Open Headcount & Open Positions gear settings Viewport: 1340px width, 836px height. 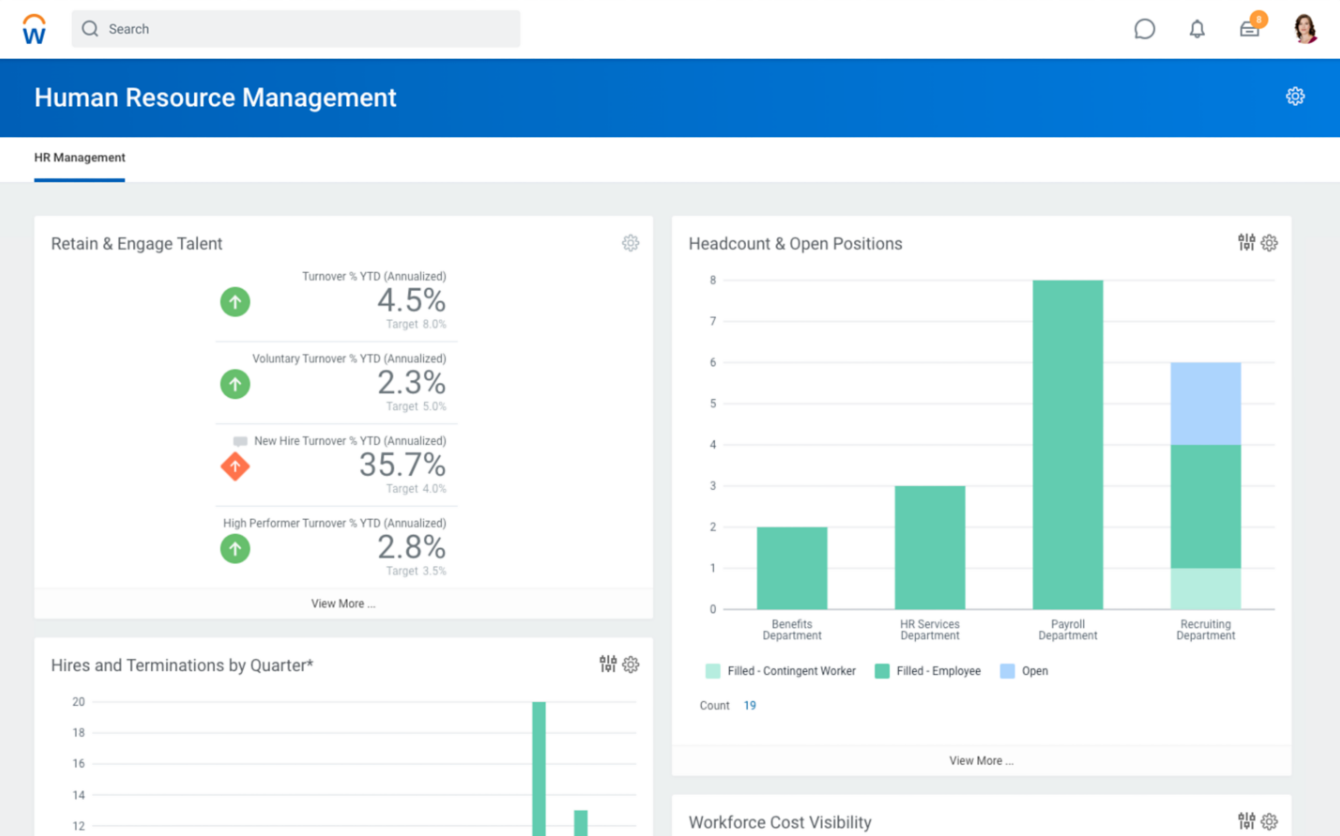click(x=1269, y=243)
